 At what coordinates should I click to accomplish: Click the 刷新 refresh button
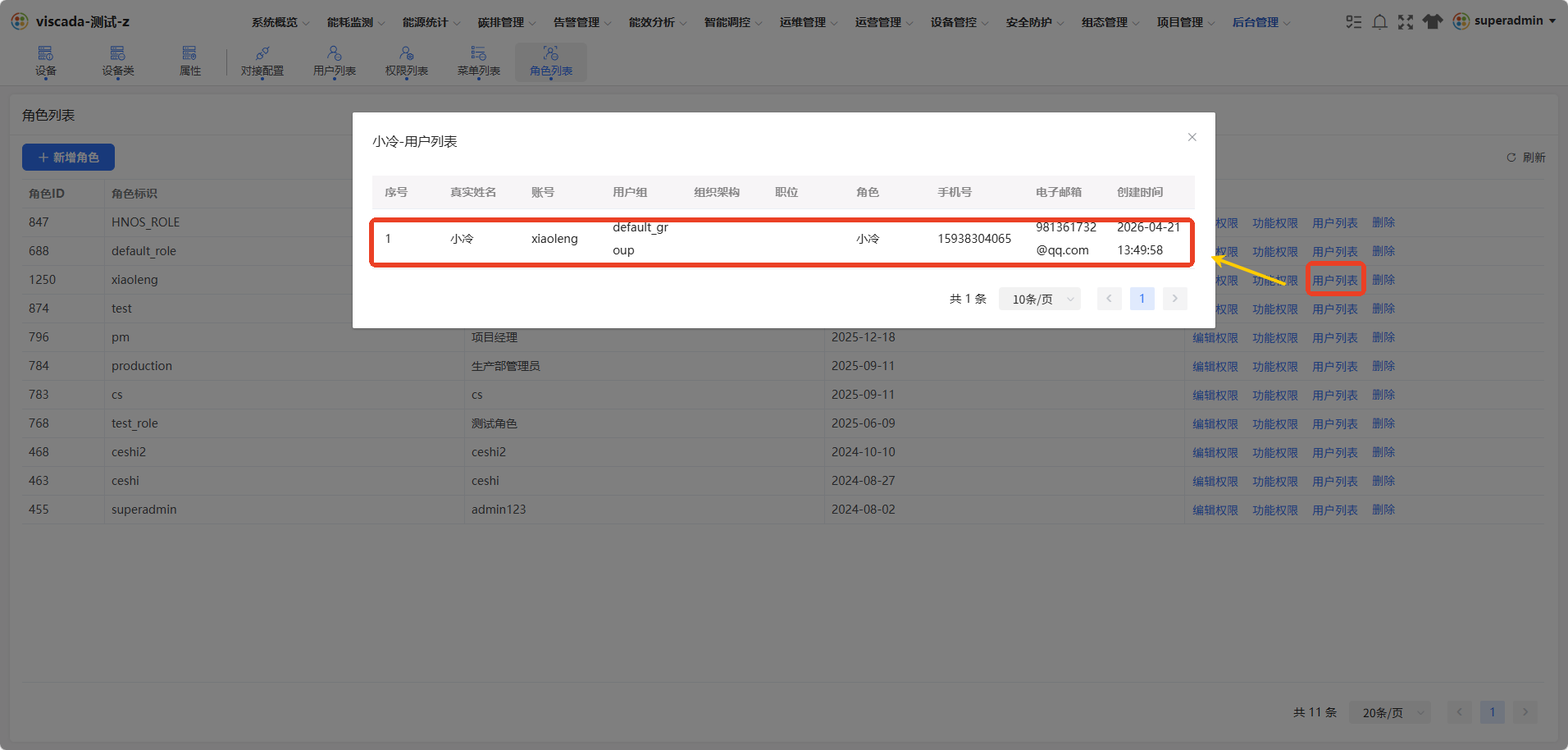[x=1526, y=158]
